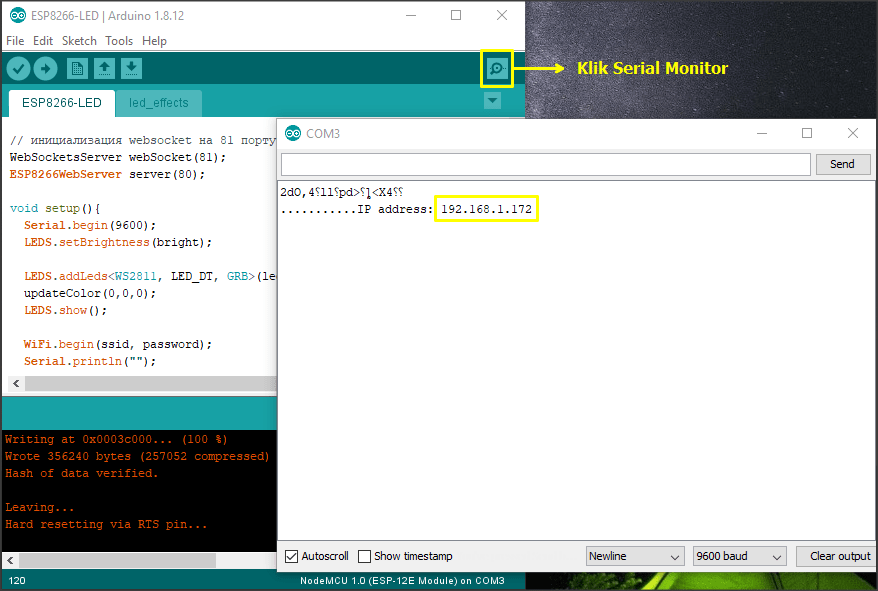Viewport: 878px width, 591px height.
Task: Close the Arduino ESP8266-LED window
Action: coord(502,16)
